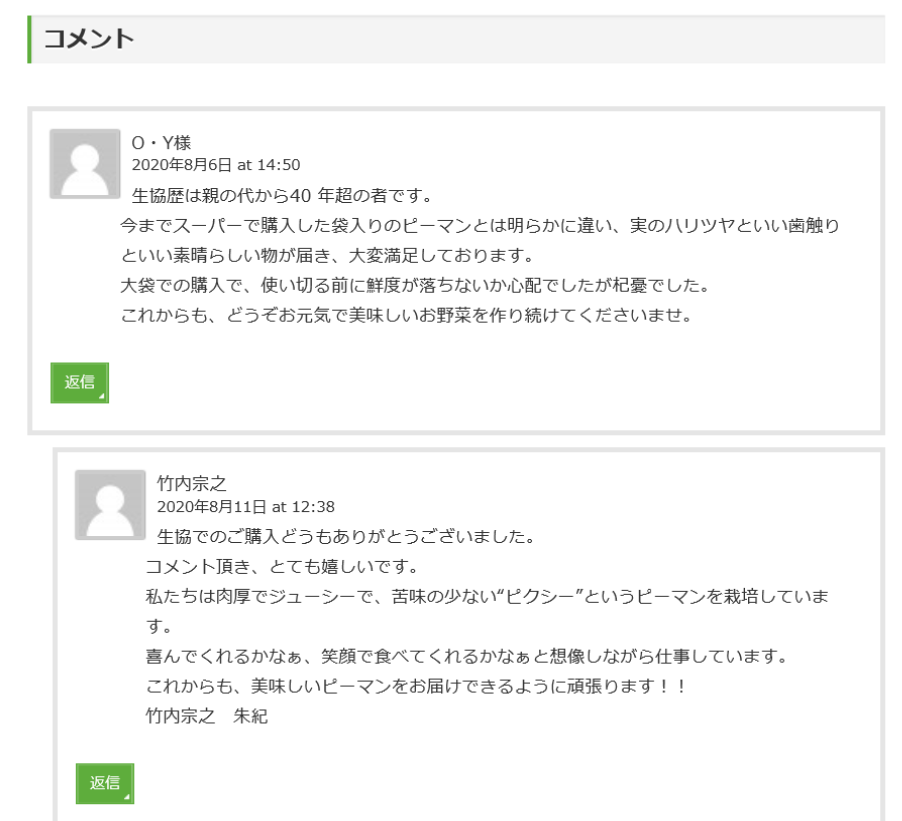Image resolution: width=902 pixels, height=821 pixels.
Task: Open the 2020年8月6日 at 14:50 timestamp
Action: [x=216, y=165]
